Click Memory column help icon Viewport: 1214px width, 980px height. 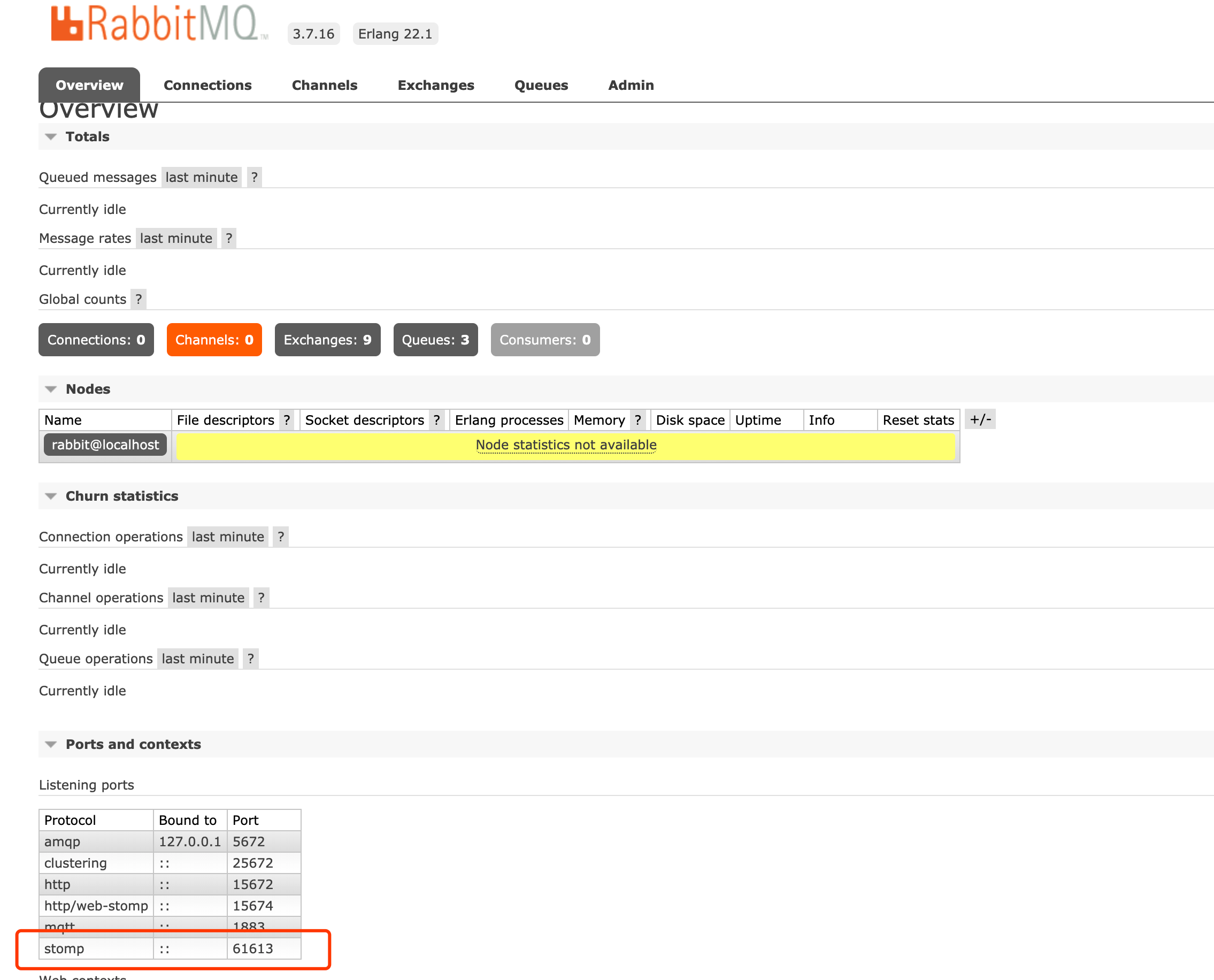pos(637,420)
